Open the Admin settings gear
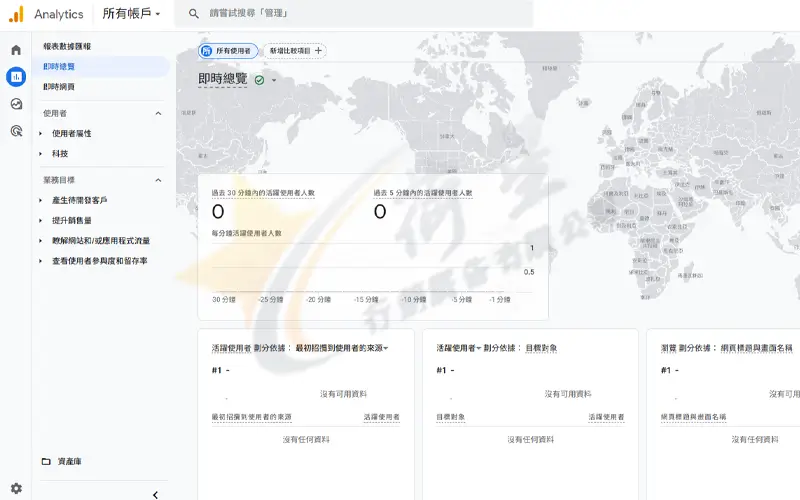The width and height of the screenshot is (800, 500). pos(16,488)
